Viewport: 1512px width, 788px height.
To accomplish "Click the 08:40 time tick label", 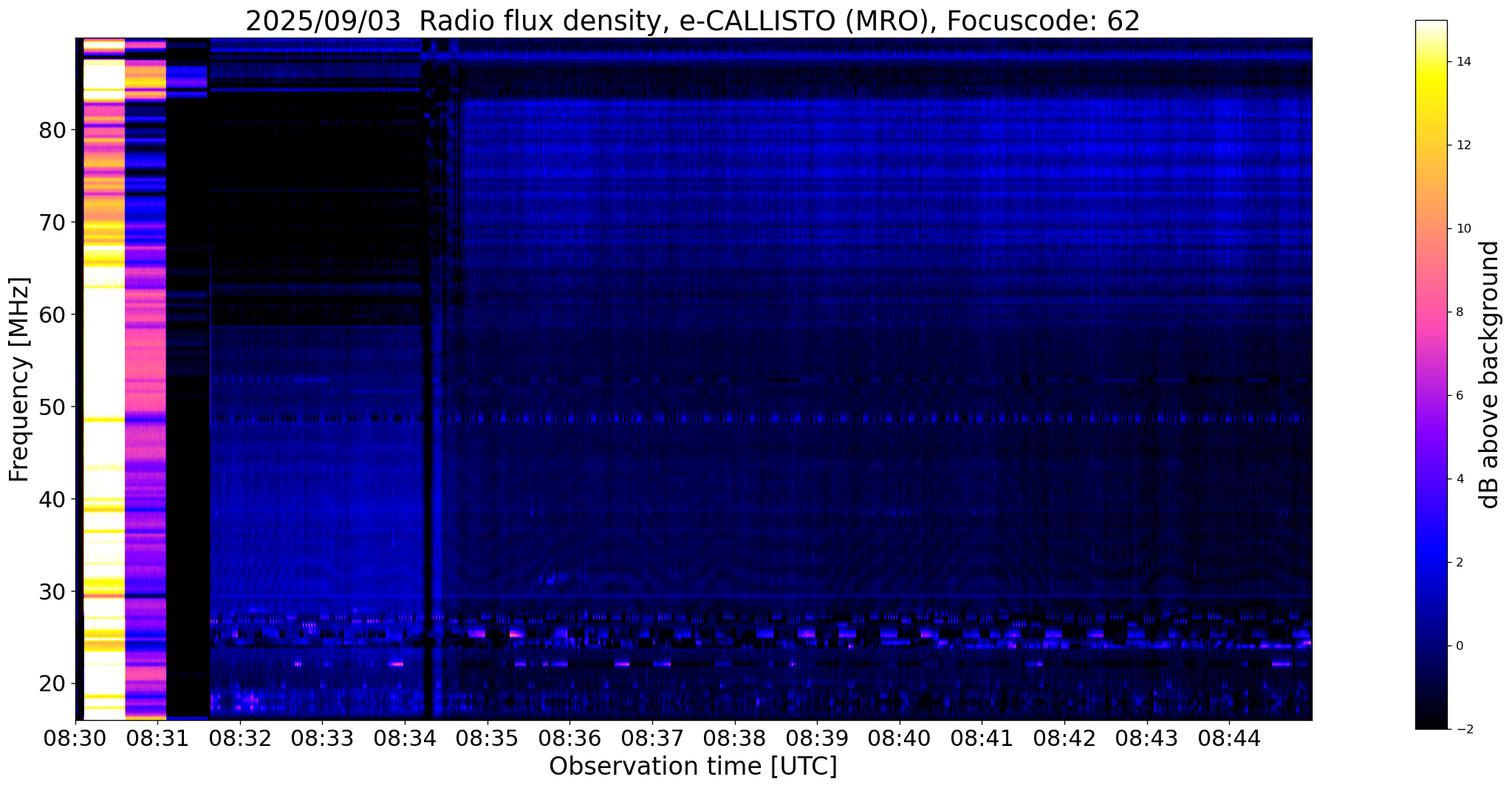I will [x=900, y=739].
